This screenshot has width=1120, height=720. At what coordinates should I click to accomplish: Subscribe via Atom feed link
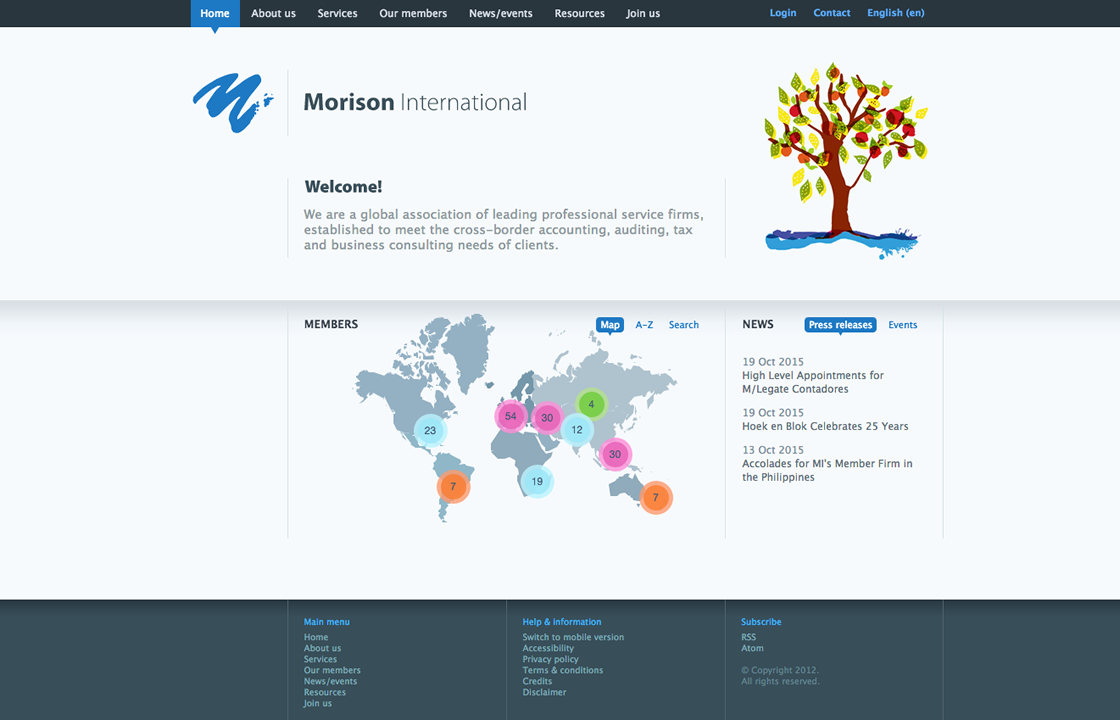pos(752,649)
